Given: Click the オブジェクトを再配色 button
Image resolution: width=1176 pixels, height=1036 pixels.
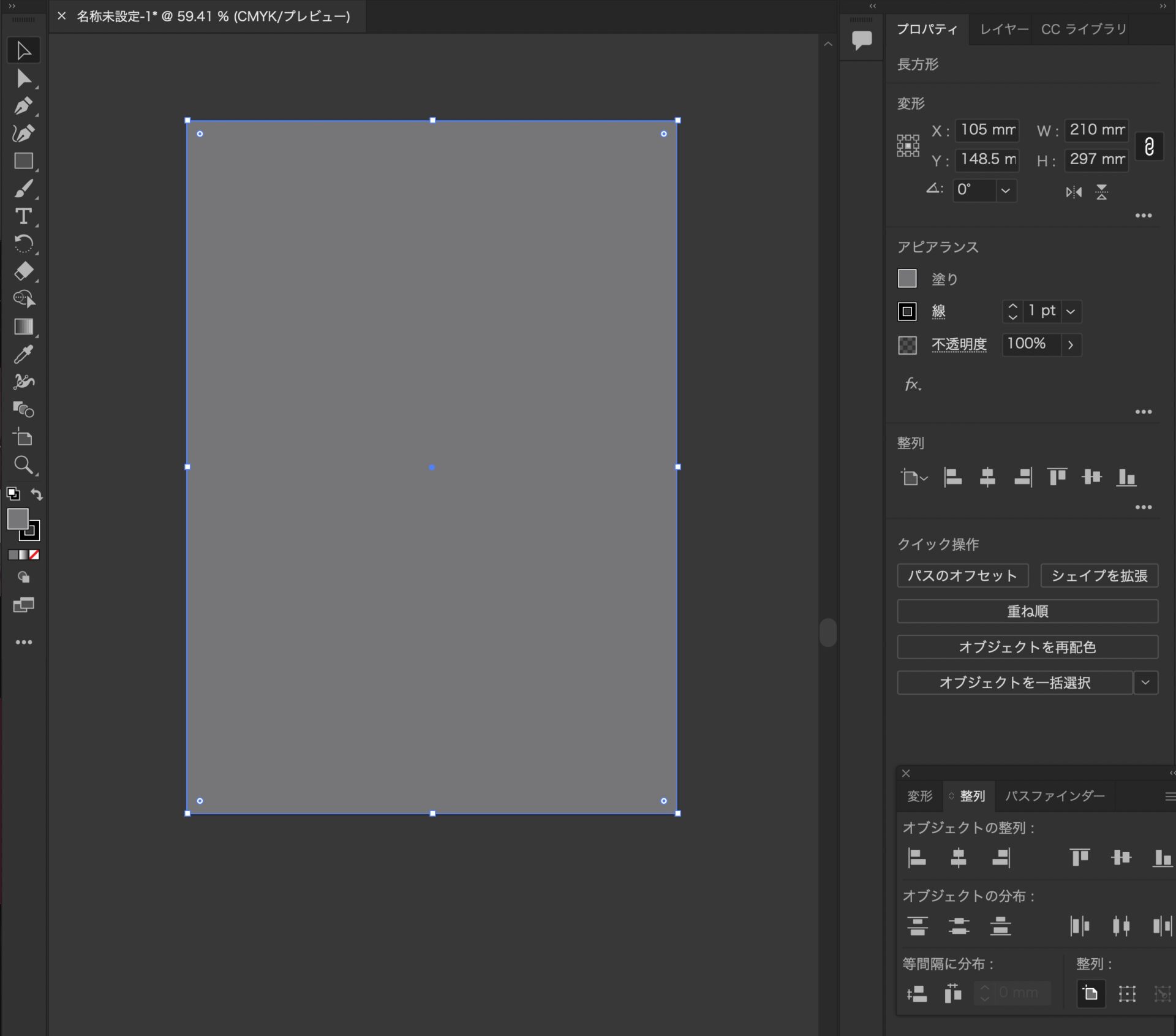Looking at the screenshot, I should (1027, 647).
